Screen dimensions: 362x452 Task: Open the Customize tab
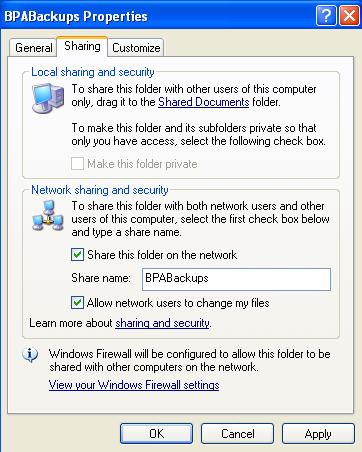(136, 48)
